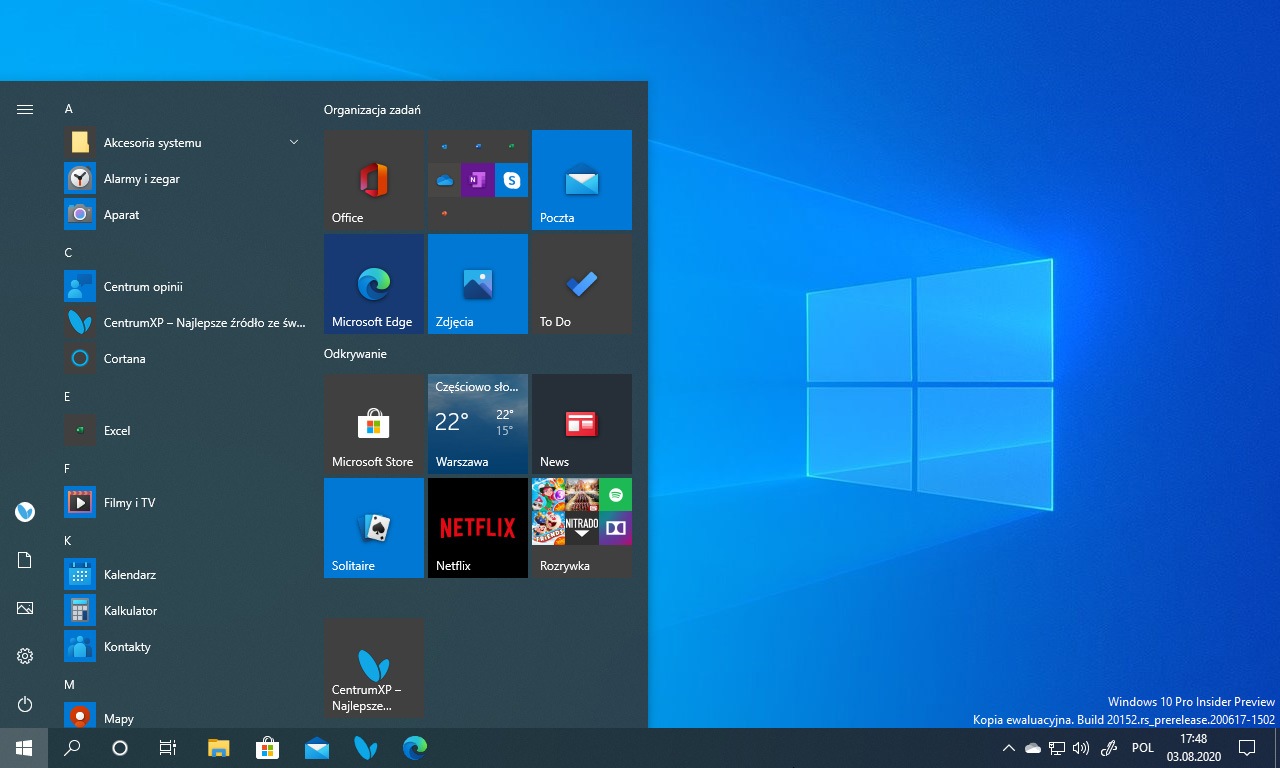
Task: Expand the Start menu hamburger button
Action: coord(25,109)
